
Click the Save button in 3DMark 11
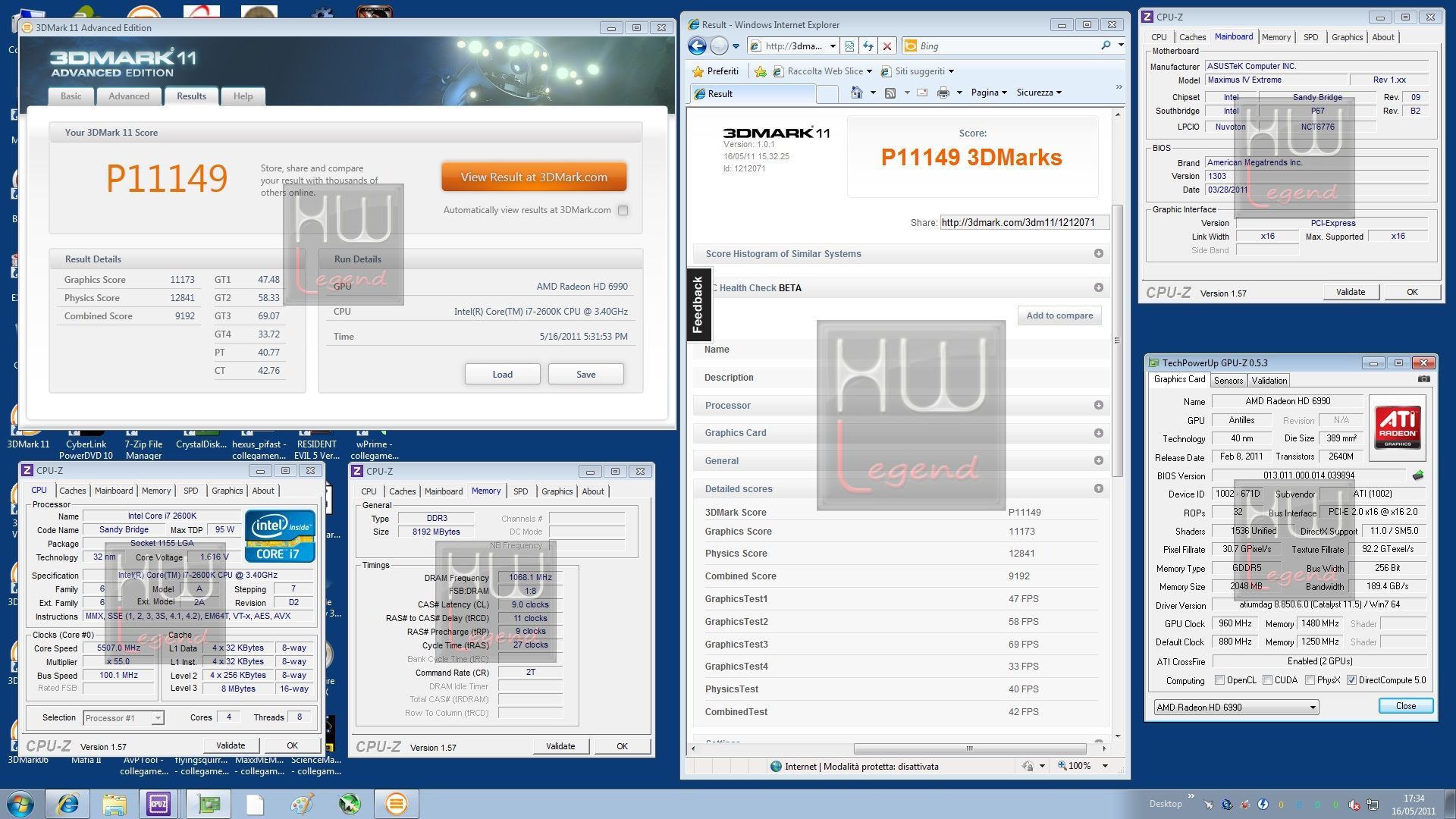tap(585, 375)
